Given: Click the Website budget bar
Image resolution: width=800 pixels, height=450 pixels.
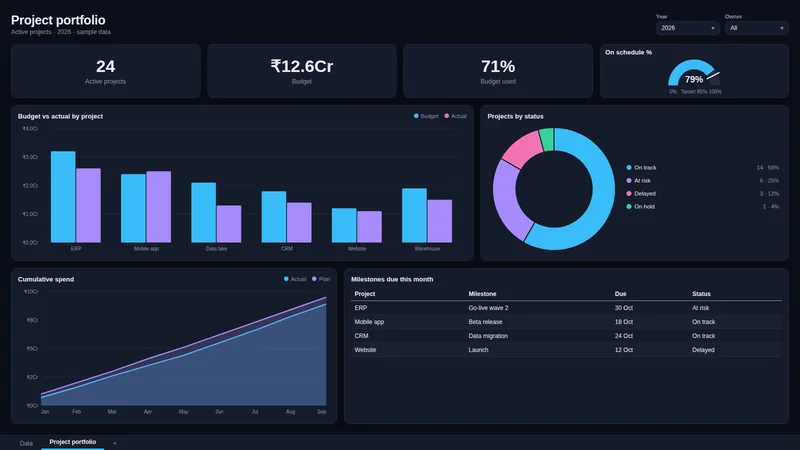Looking at the screenshot, I should pyautogui.click(x=344, y=225).
